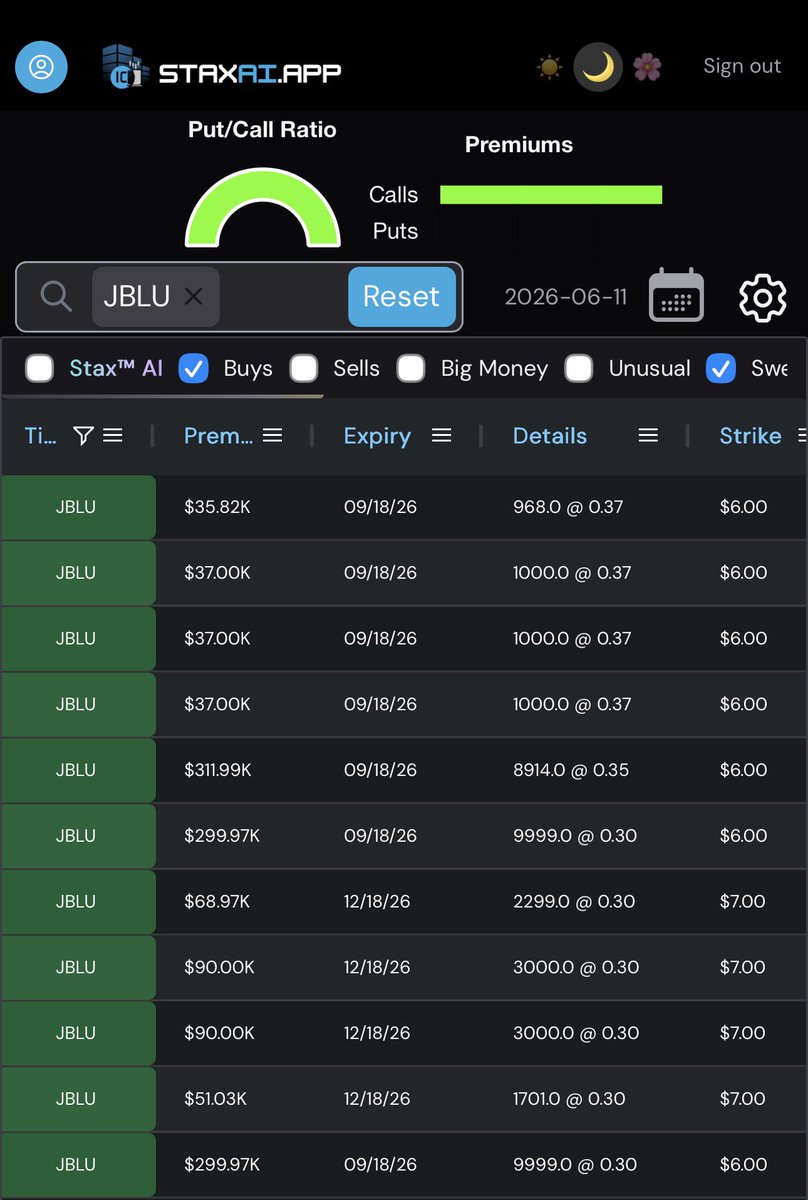Screen dimensions: 808x1200
Task: Click details cell 8914.0 @ 0.35
Action: coord(571,770)
